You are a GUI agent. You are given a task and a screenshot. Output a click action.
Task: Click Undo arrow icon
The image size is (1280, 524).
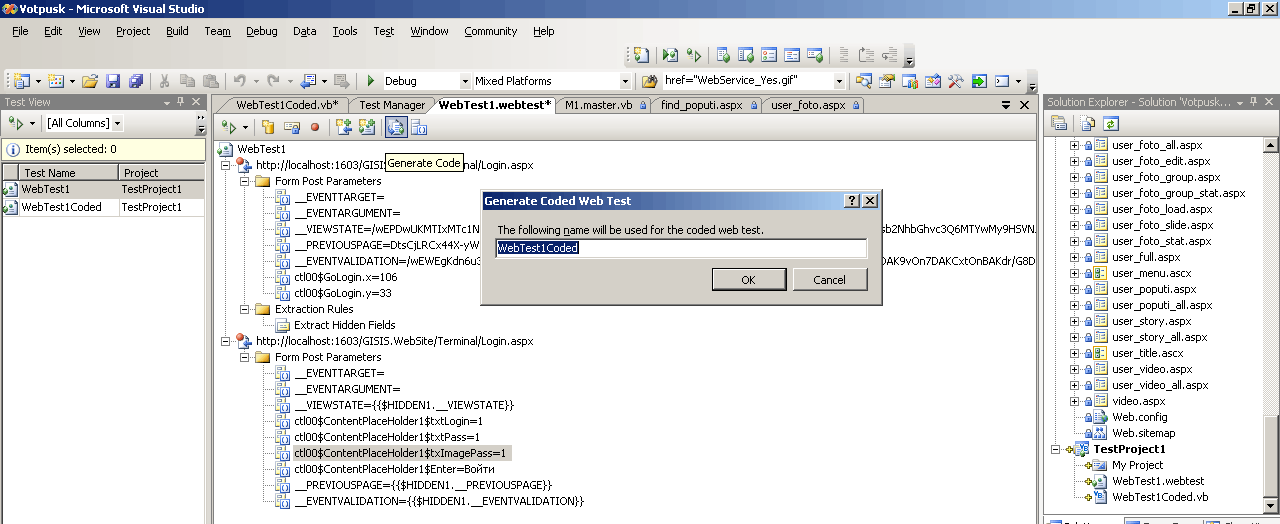click(239, 81)
